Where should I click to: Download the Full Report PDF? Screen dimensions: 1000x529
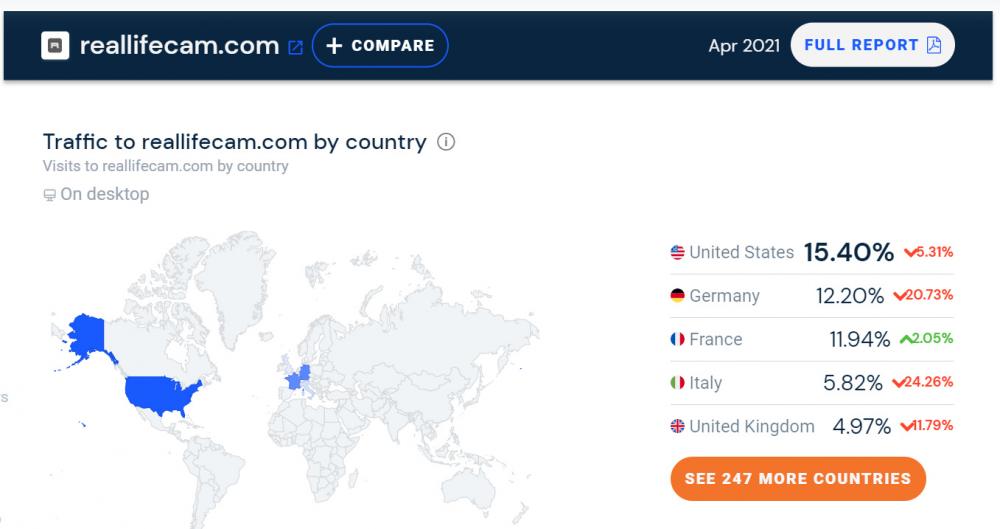[872, 45]
